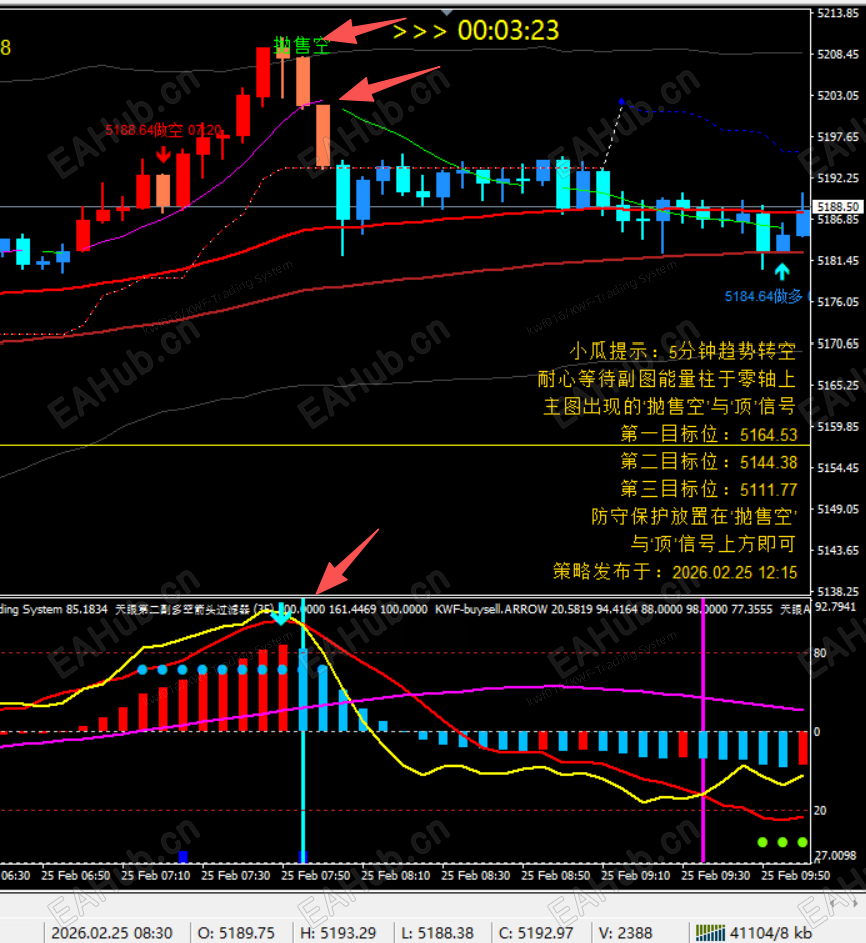Viewport: 866px width, 943px height.
Task: Click the red 5188.64做空 07:20 label
Action: point(164,130)
